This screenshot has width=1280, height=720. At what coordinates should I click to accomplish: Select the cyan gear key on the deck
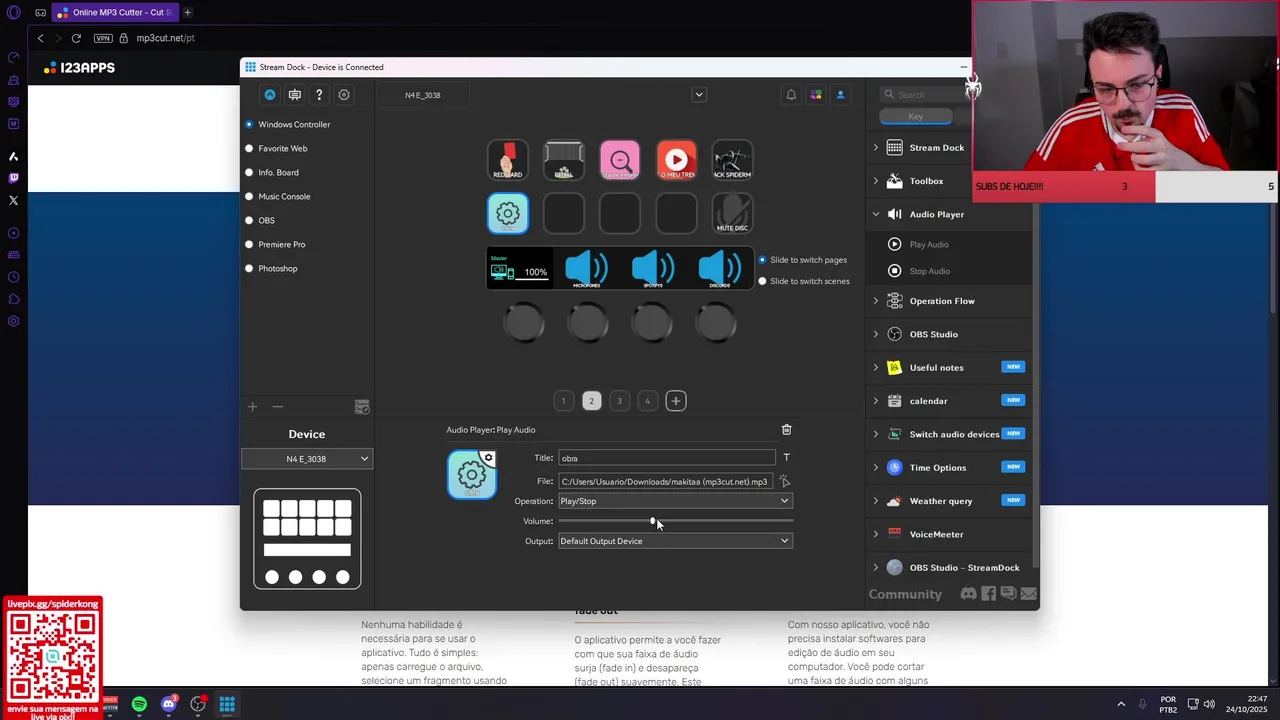[x=508, y=214]
